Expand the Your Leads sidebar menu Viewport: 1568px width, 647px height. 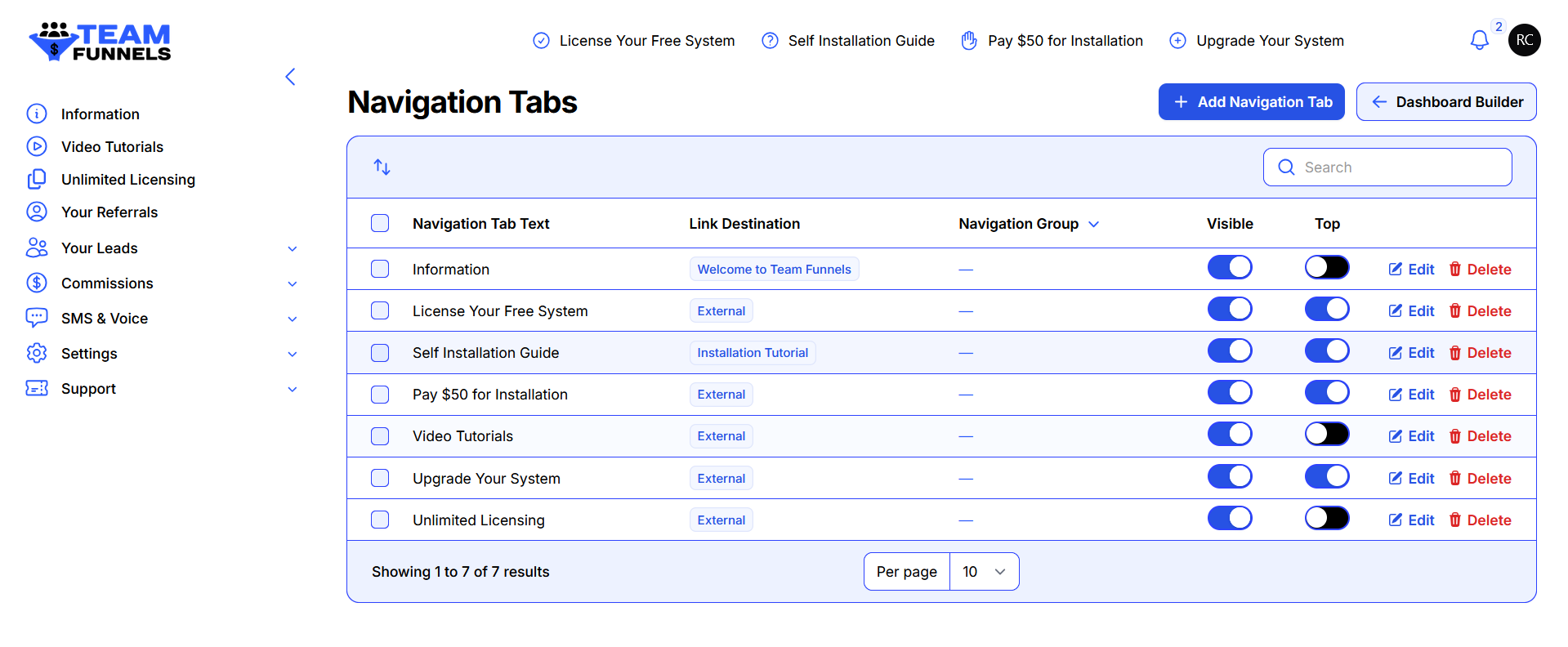(x=292, y=248)
